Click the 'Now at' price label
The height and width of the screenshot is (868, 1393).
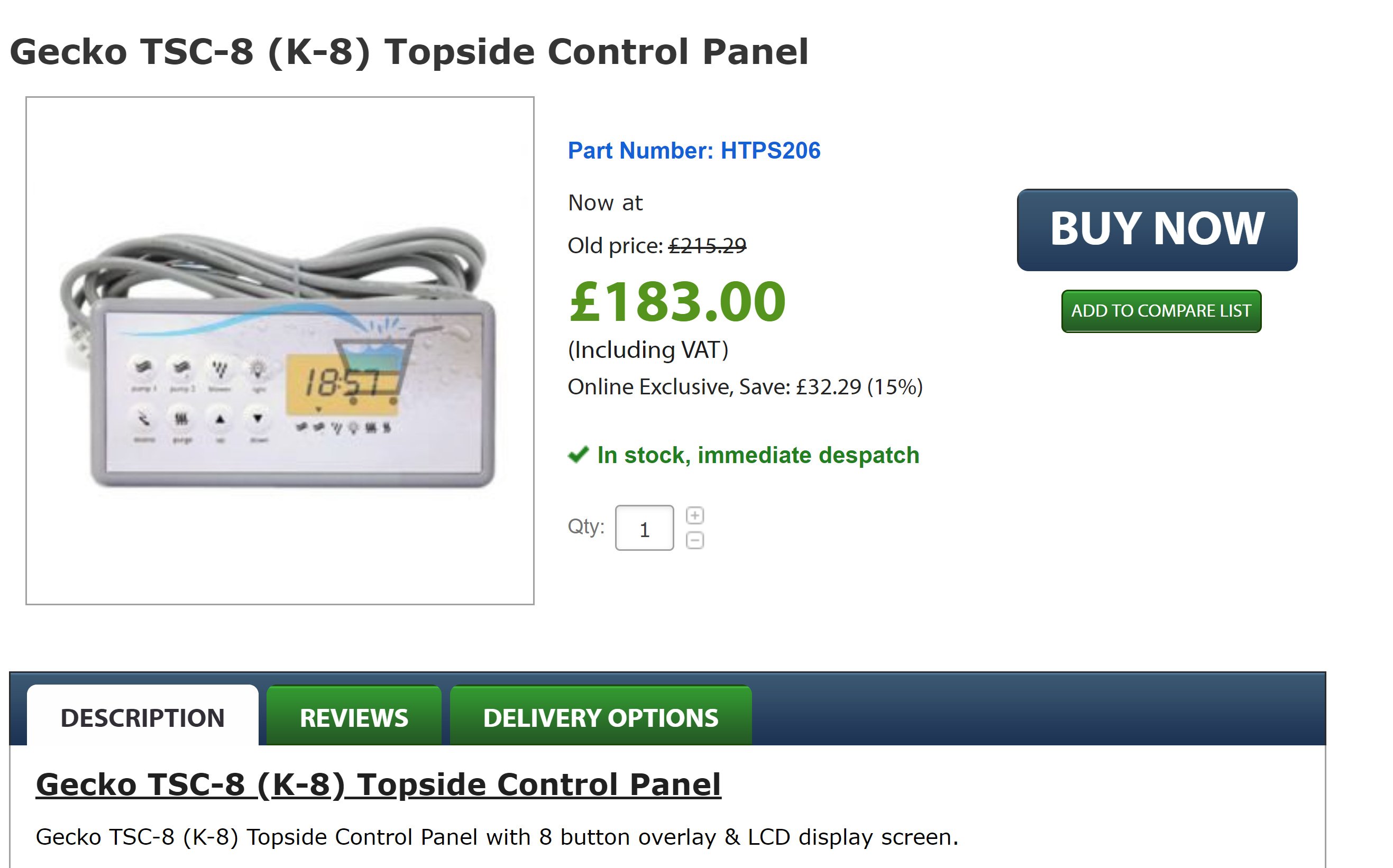(604, 202)
